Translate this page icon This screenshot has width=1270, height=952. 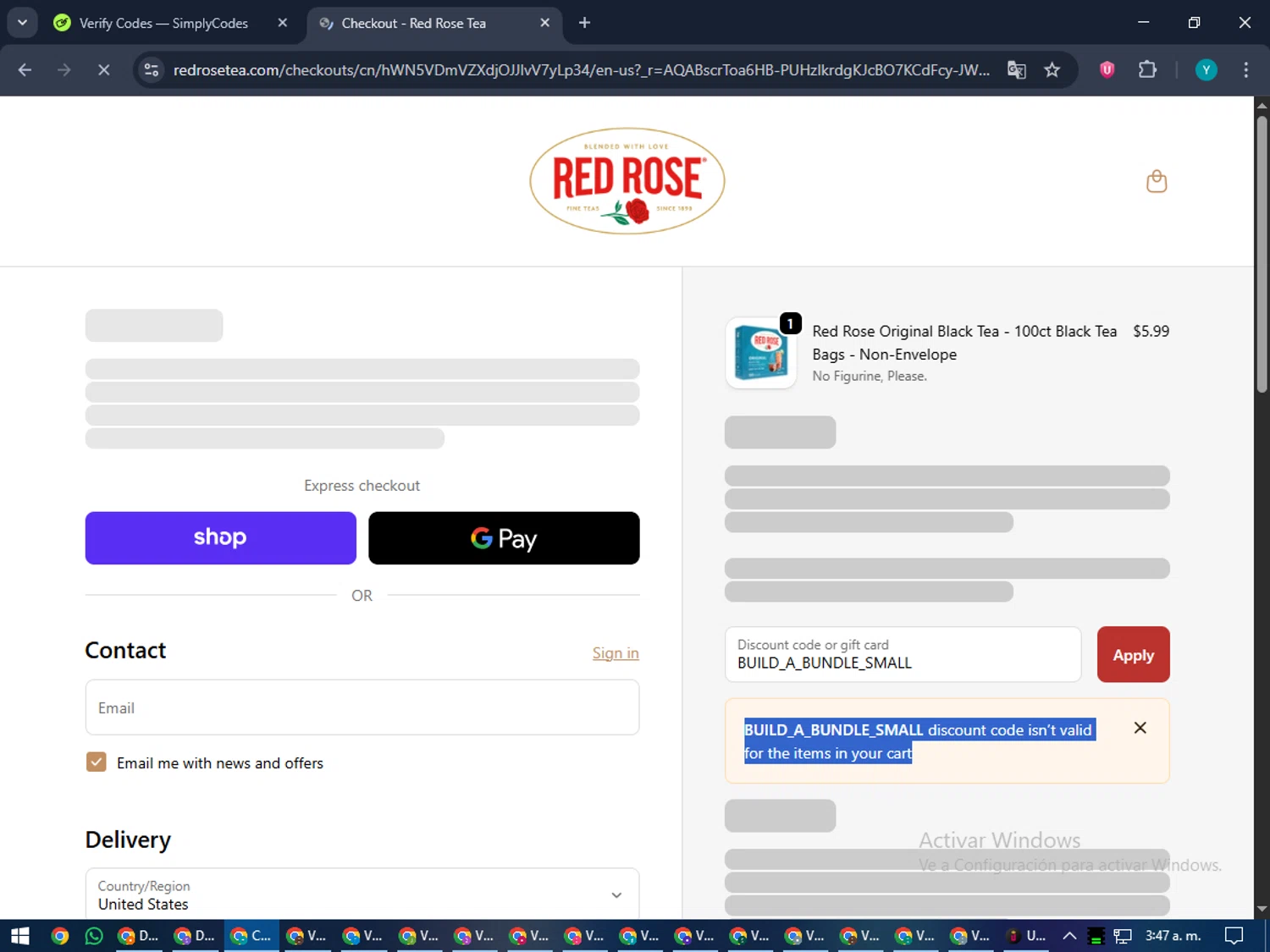tap(1017, 70)
